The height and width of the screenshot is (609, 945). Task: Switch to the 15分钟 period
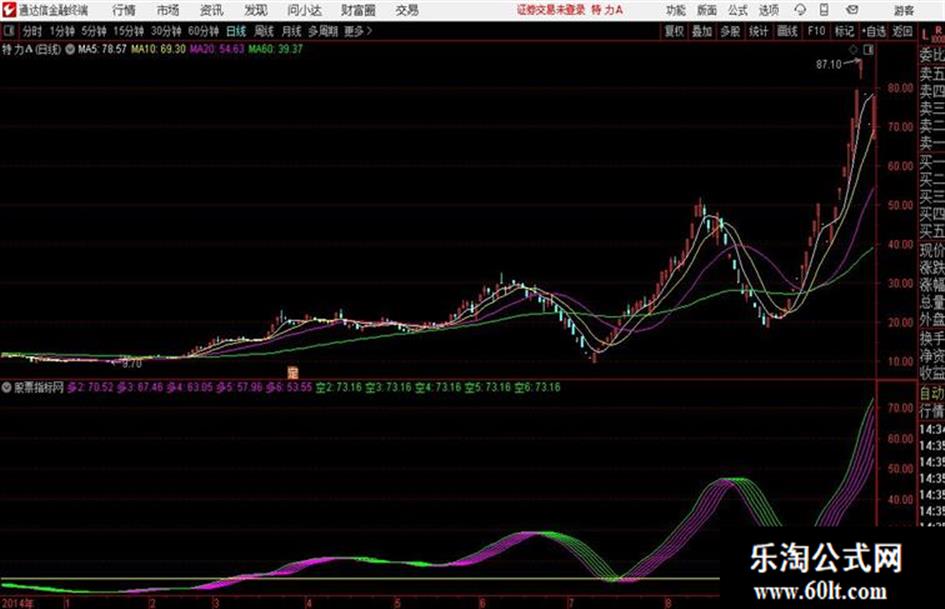129,31
